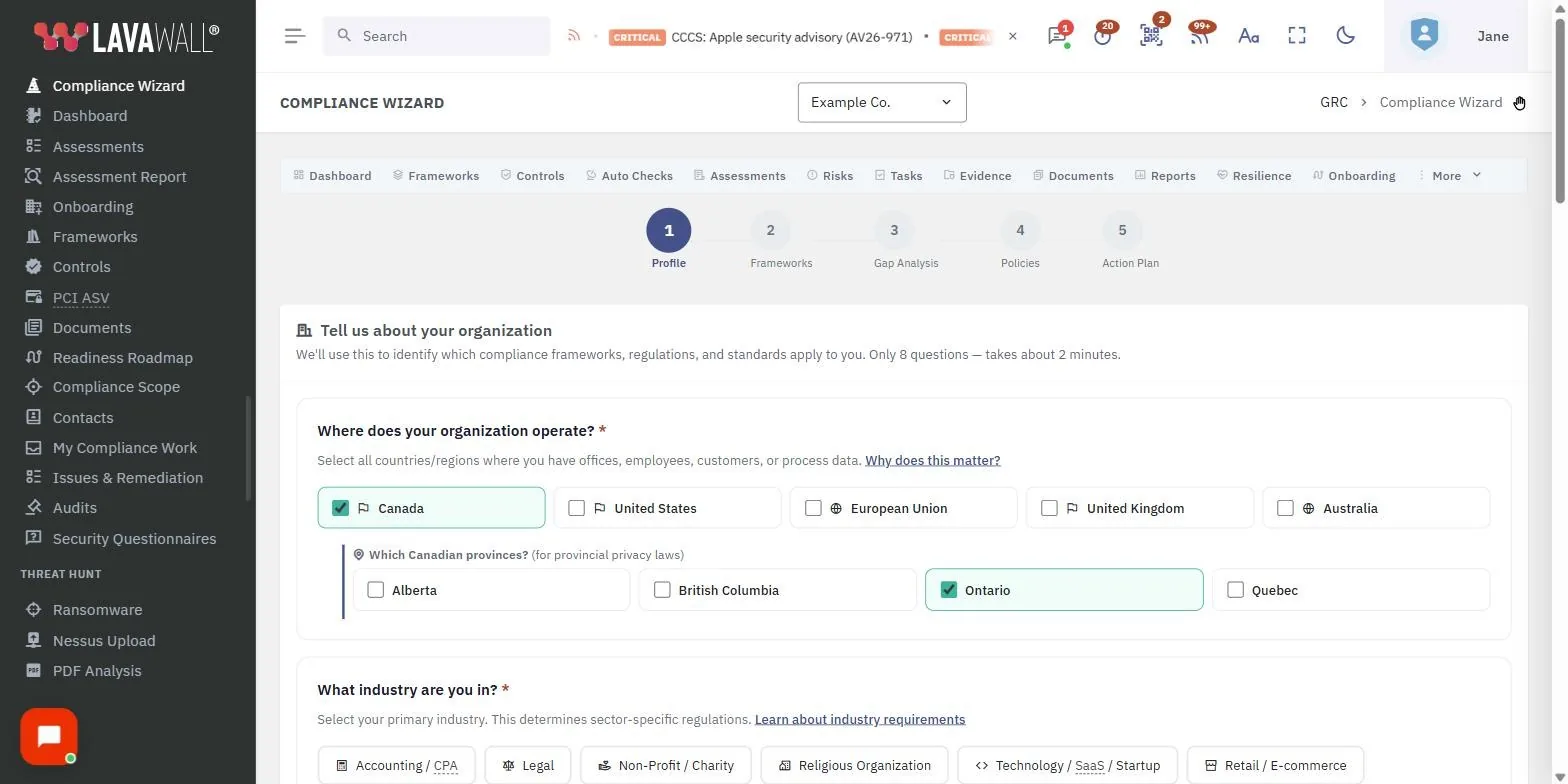This screenshot has width=1568, height=784.
Task: Open the Example Co. organization dropdown
Action: click(882, 102)
